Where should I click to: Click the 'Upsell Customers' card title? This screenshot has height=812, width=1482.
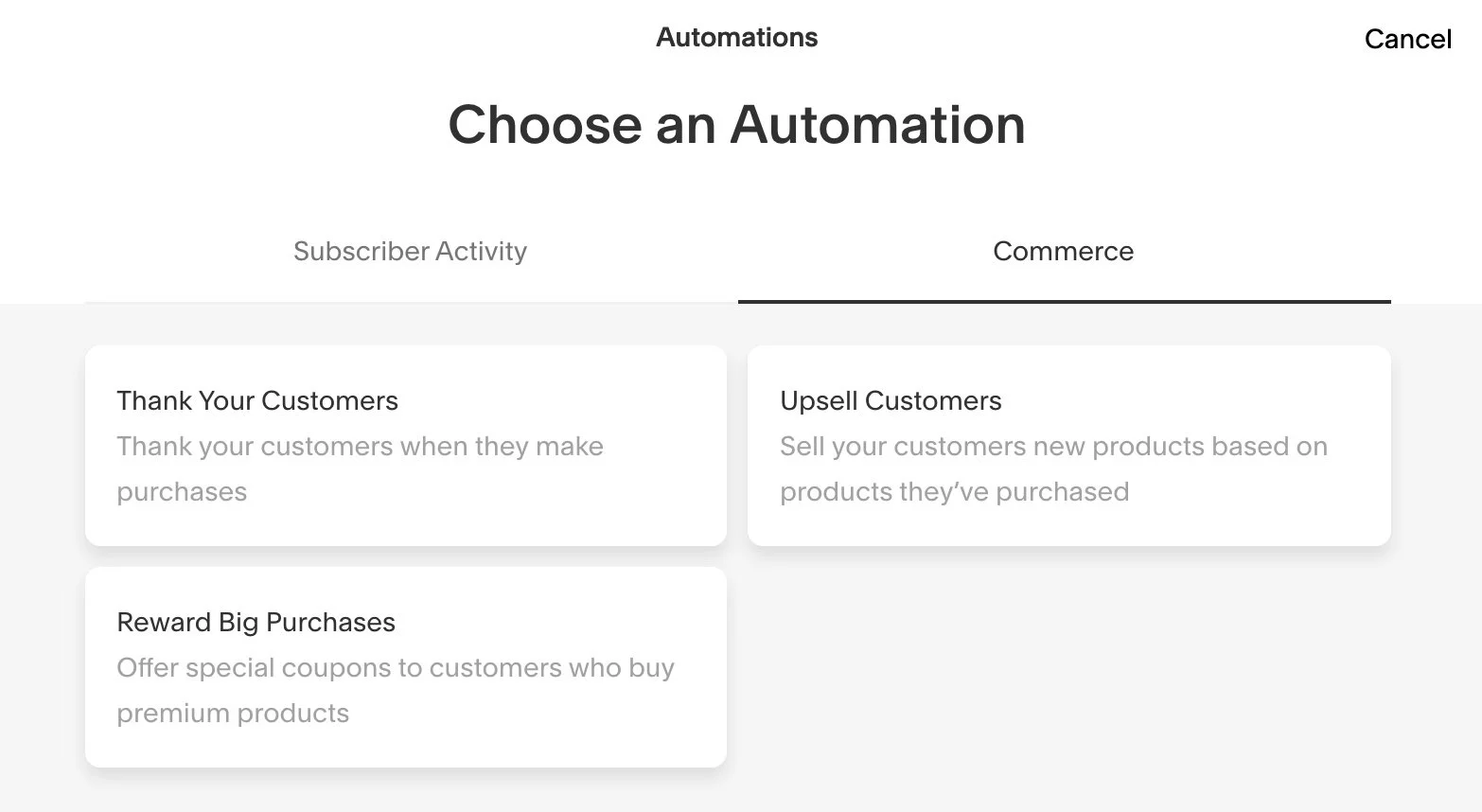(x=891, y=400)
